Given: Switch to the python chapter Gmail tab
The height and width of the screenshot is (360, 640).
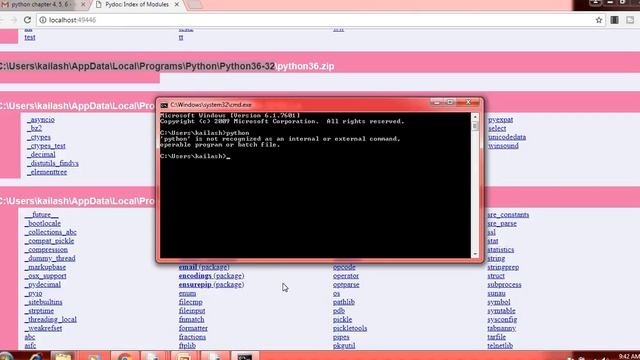Looking at the screenshot, I should (x=41, y=4).
